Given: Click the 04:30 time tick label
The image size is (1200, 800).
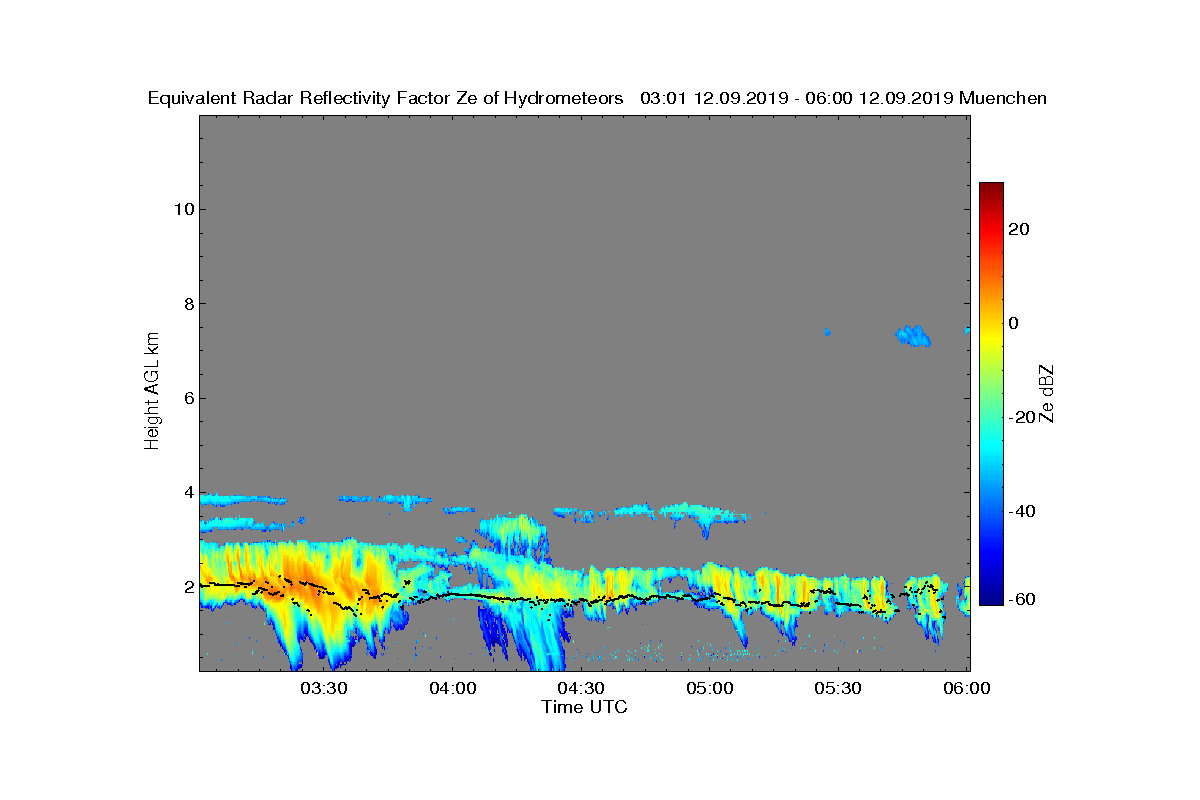Looking at the screenshot, I should click(581, 689).
